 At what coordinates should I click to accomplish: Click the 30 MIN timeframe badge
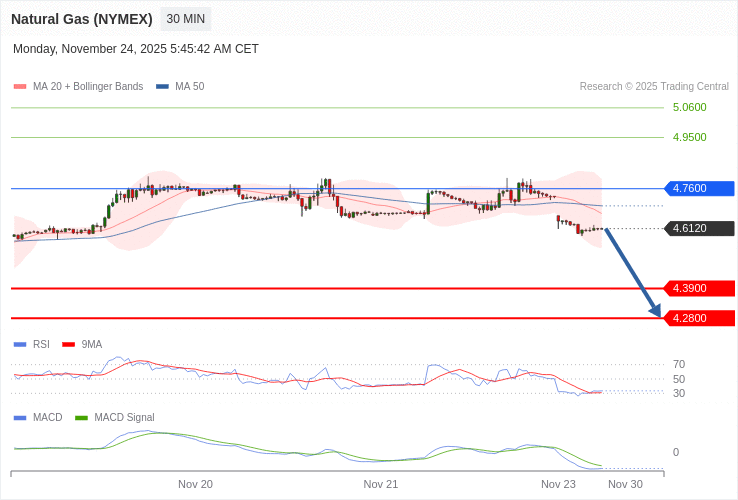[186, 19]
